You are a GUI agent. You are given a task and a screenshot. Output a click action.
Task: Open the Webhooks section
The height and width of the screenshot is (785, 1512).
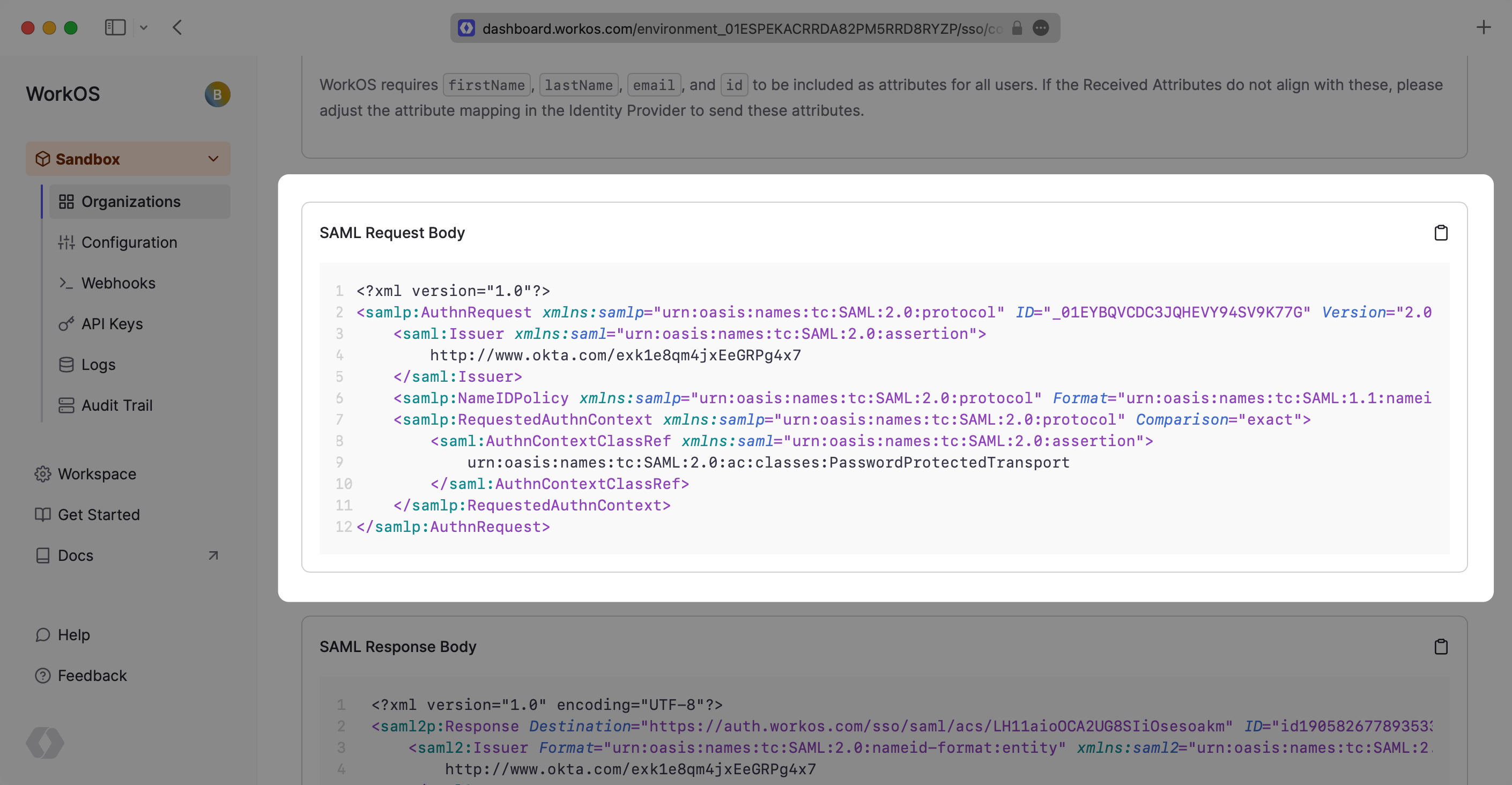click(118, 283)
